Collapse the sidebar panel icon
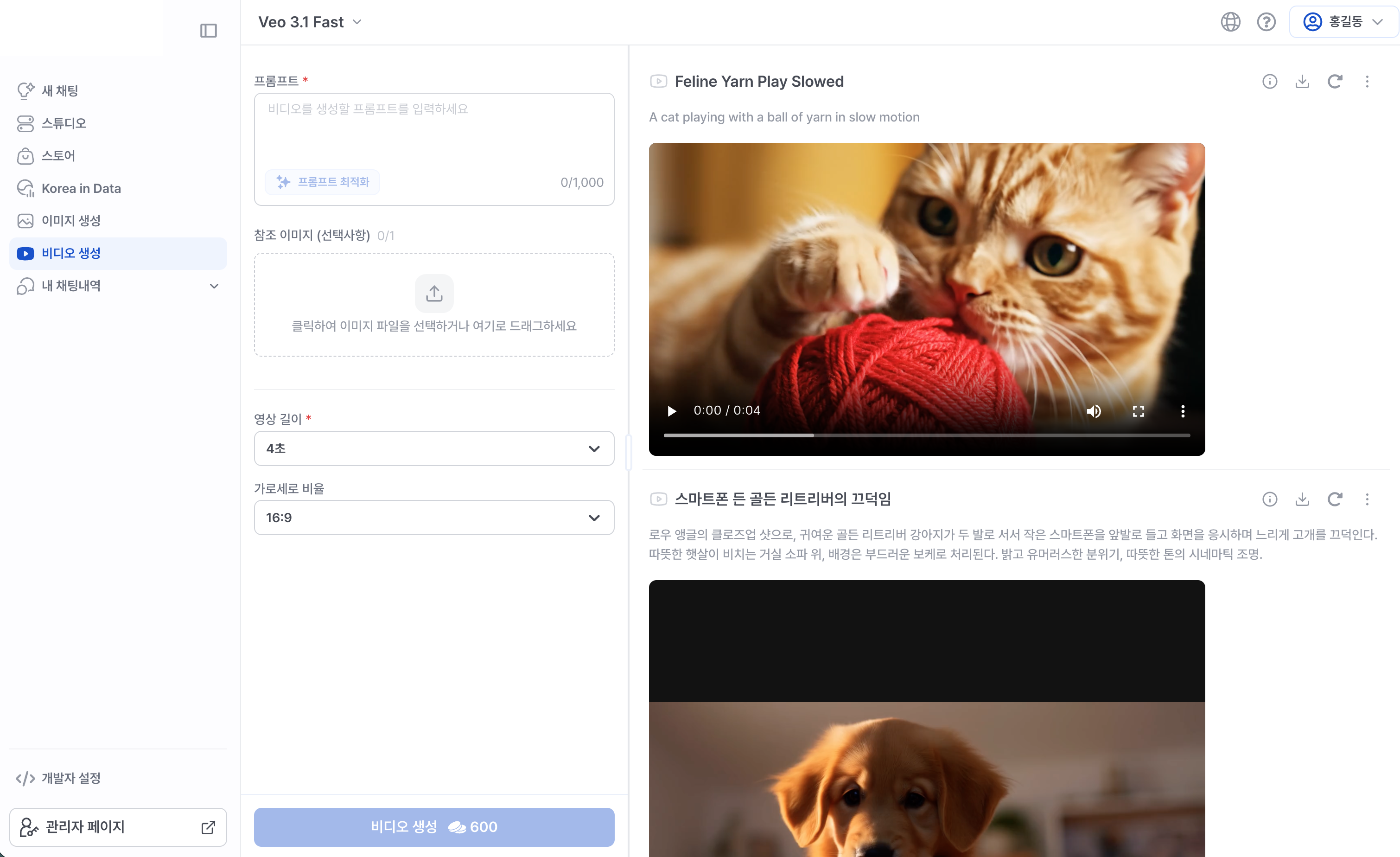Viewport: 1400px width, 857px height. (x=209, y=30)
